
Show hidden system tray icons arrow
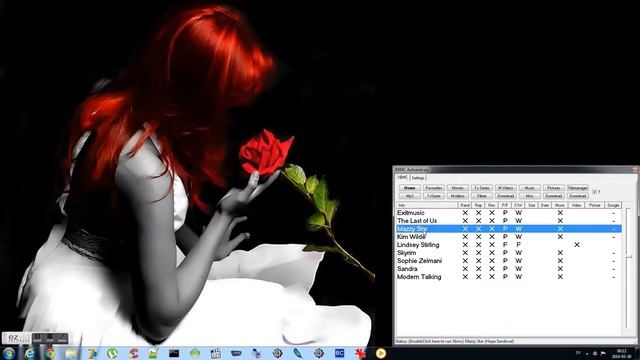587,353
